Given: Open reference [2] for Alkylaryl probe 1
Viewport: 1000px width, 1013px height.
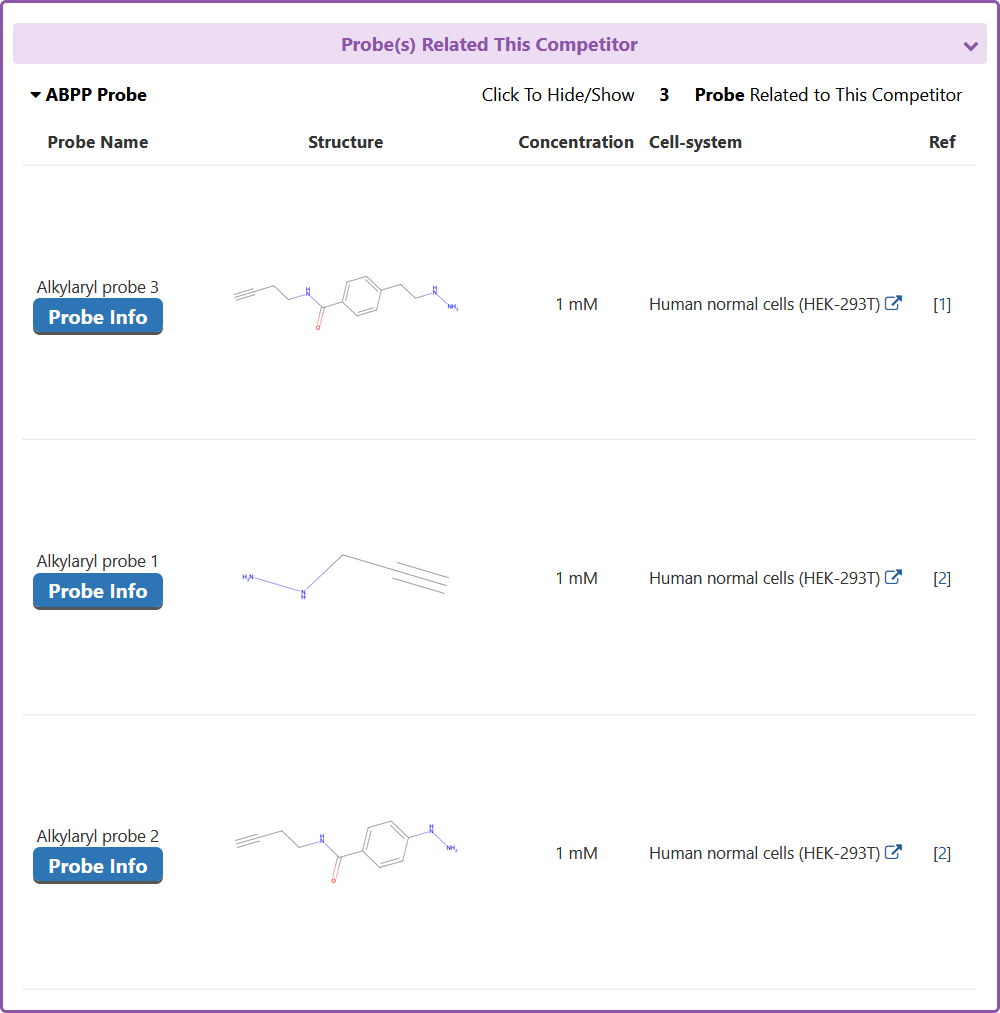Looking at the screenshot, I should pyautogui.click(x=942, y=578).
